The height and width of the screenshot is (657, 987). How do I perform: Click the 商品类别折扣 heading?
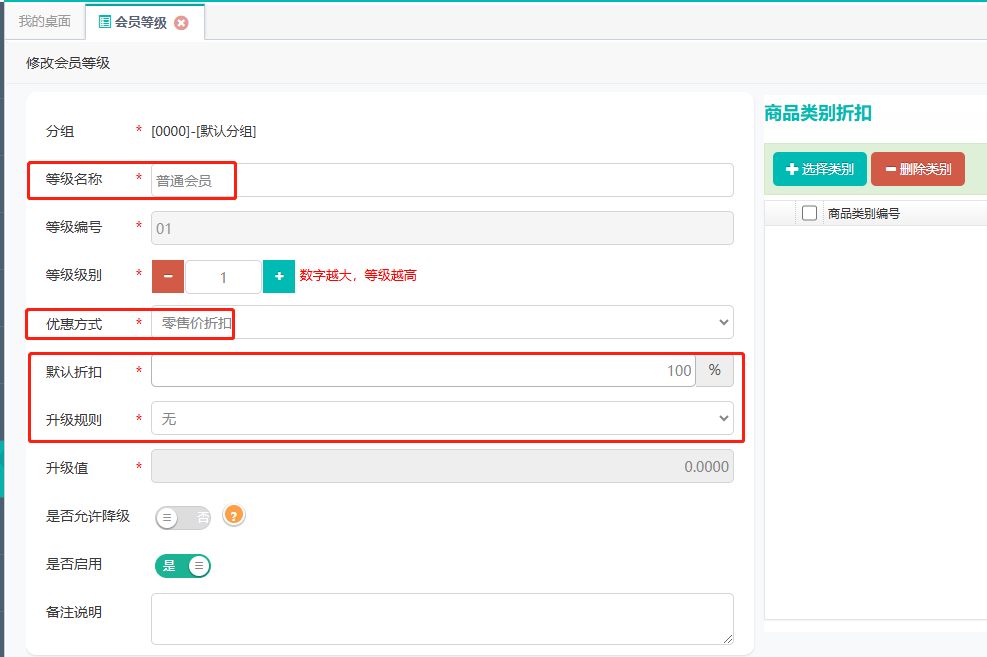click(x=818, y=113)
